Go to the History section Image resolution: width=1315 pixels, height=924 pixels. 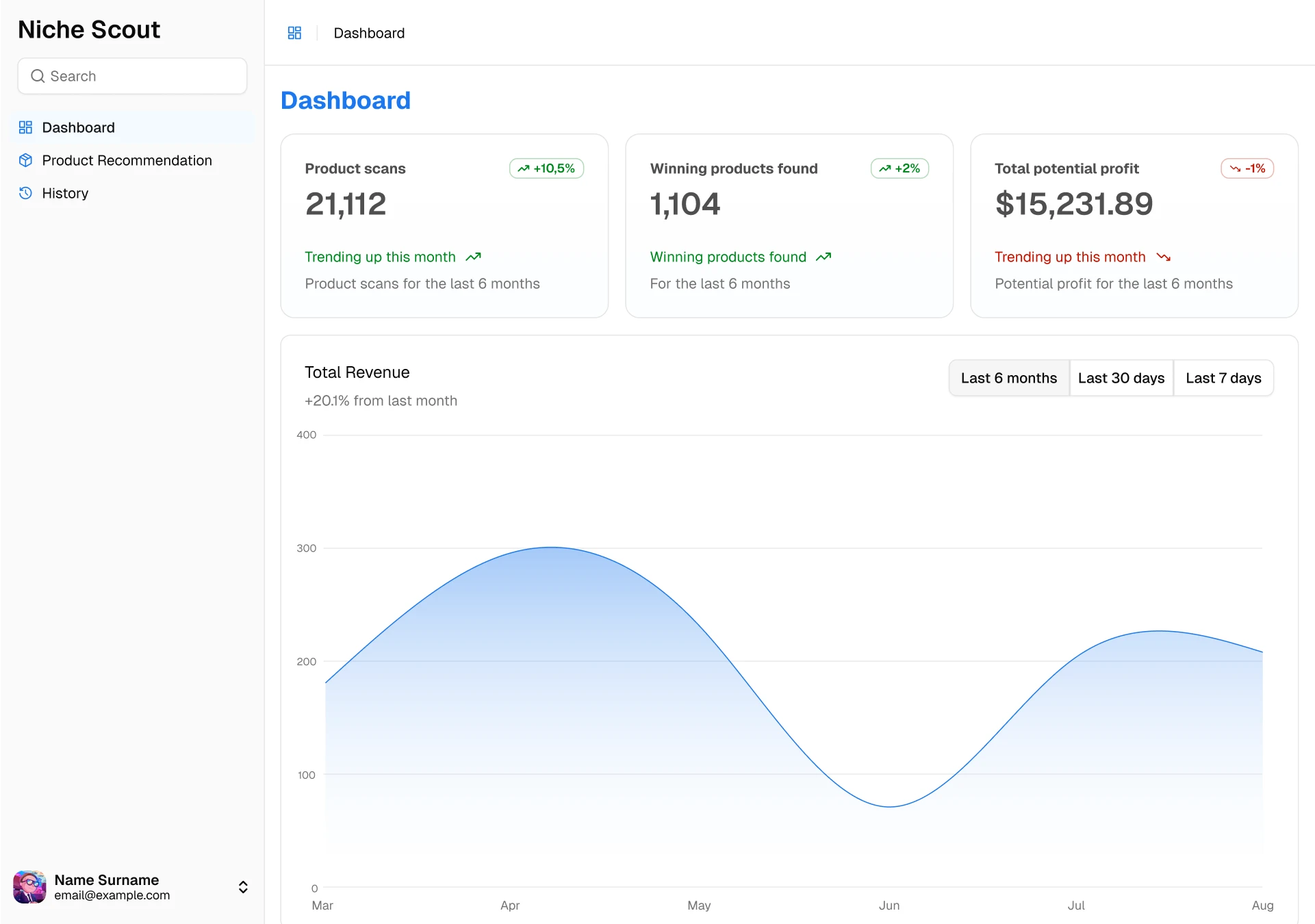65,193
